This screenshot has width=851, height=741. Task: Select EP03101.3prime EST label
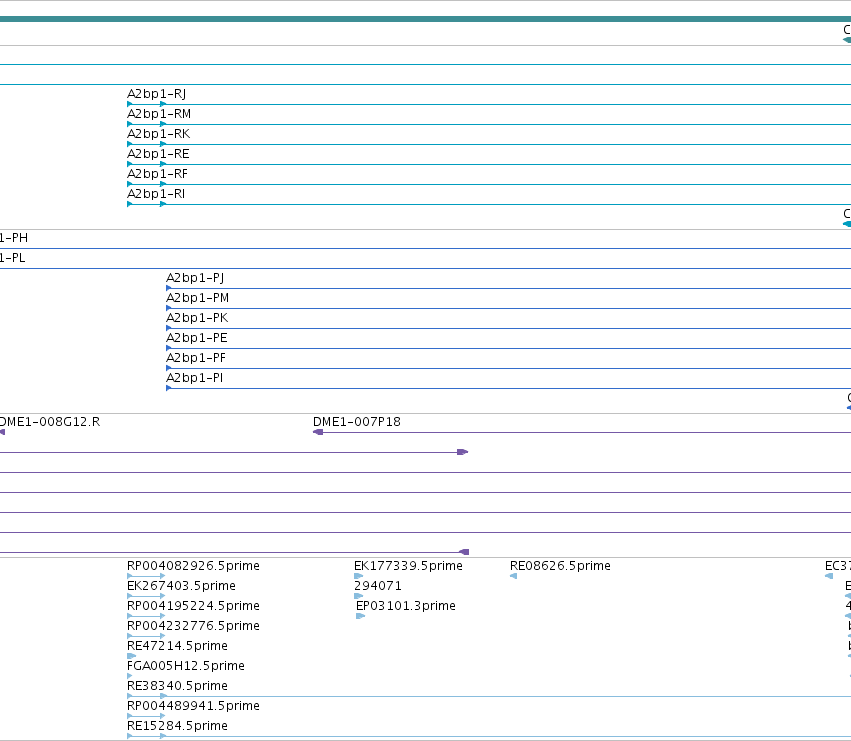coord(406,606)
